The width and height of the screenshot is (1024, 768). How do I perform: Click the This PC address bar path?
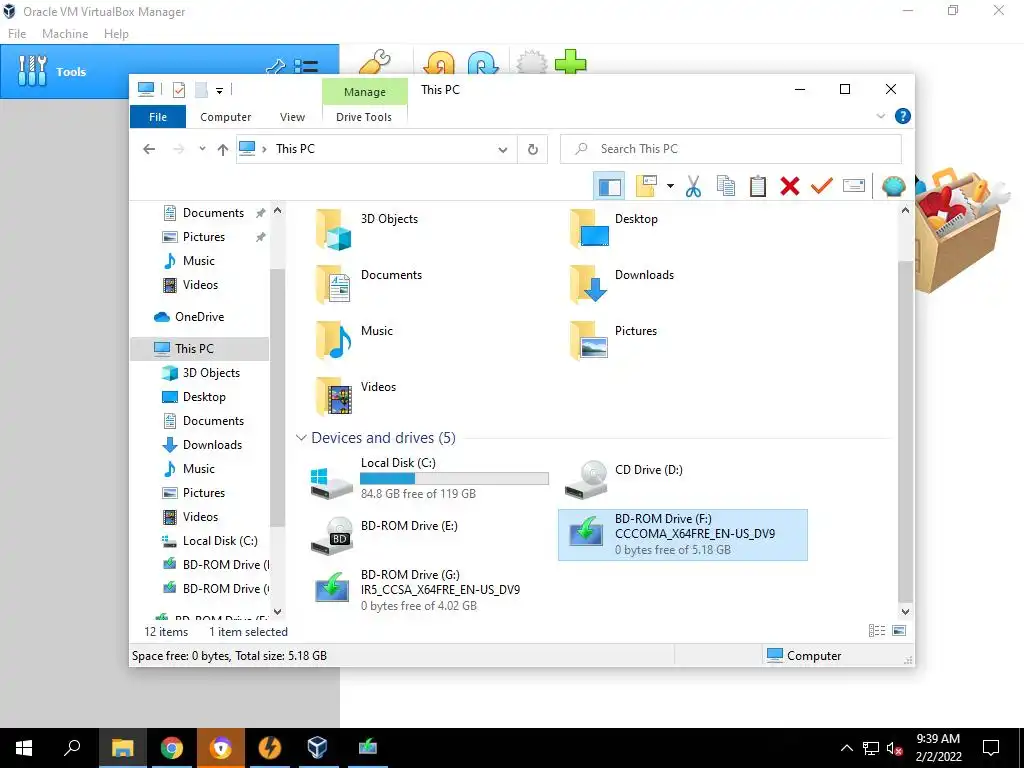[295, 149]
